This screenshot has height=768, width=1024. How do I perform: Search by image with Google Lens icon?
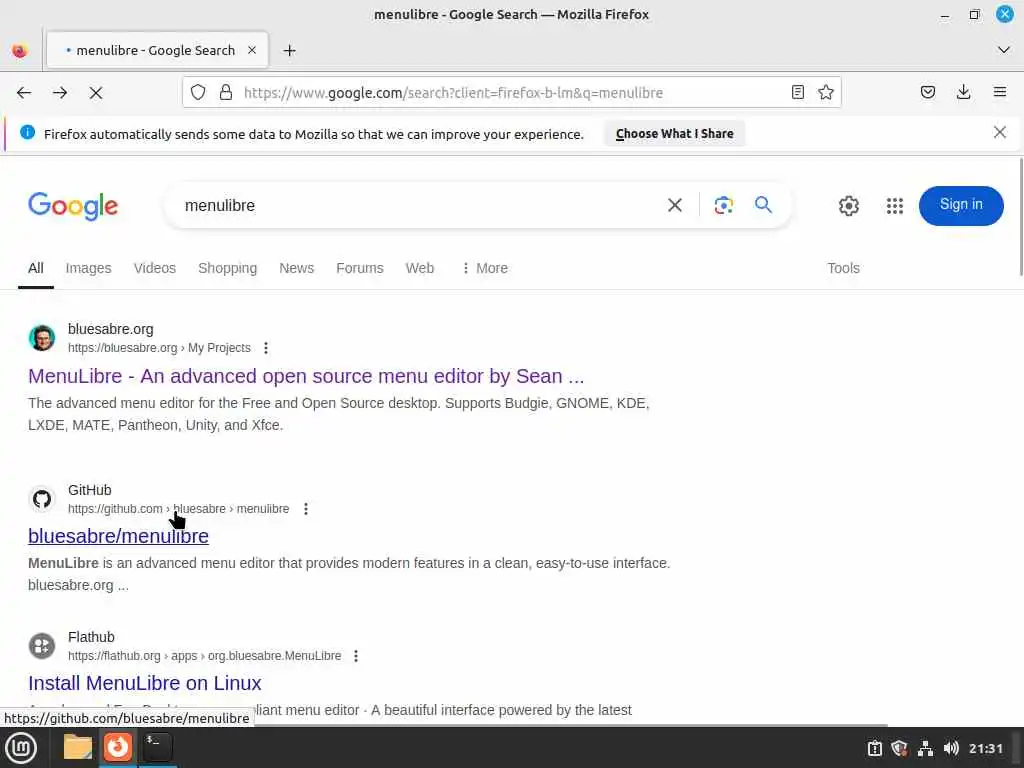pyautogui.click(x=724, y=205)
